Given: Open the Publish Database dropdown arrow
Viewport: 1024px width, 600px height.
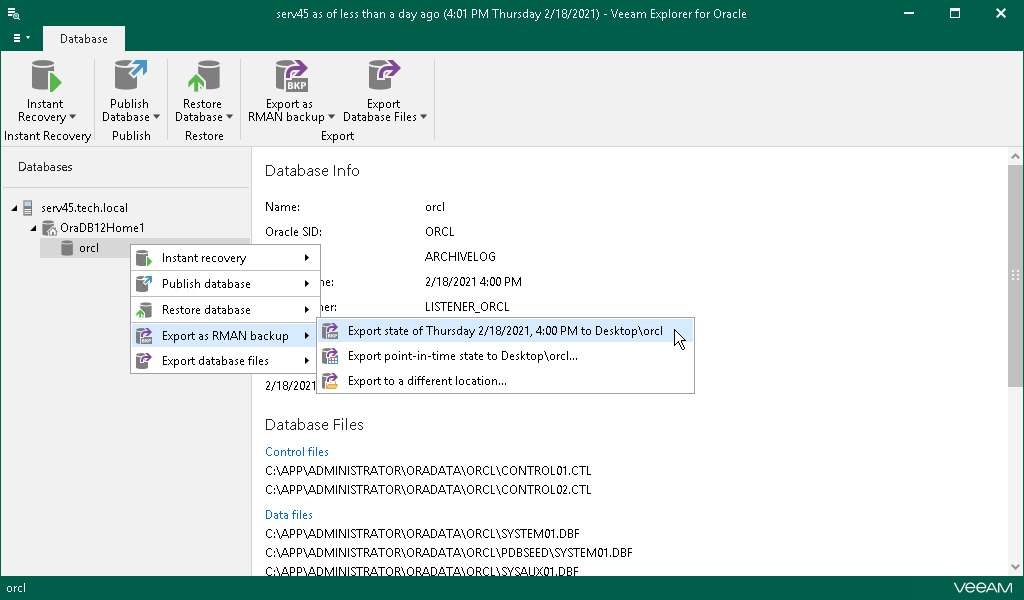Looking at the screenshot, I should pyautogui.click(x=156, y=117).
